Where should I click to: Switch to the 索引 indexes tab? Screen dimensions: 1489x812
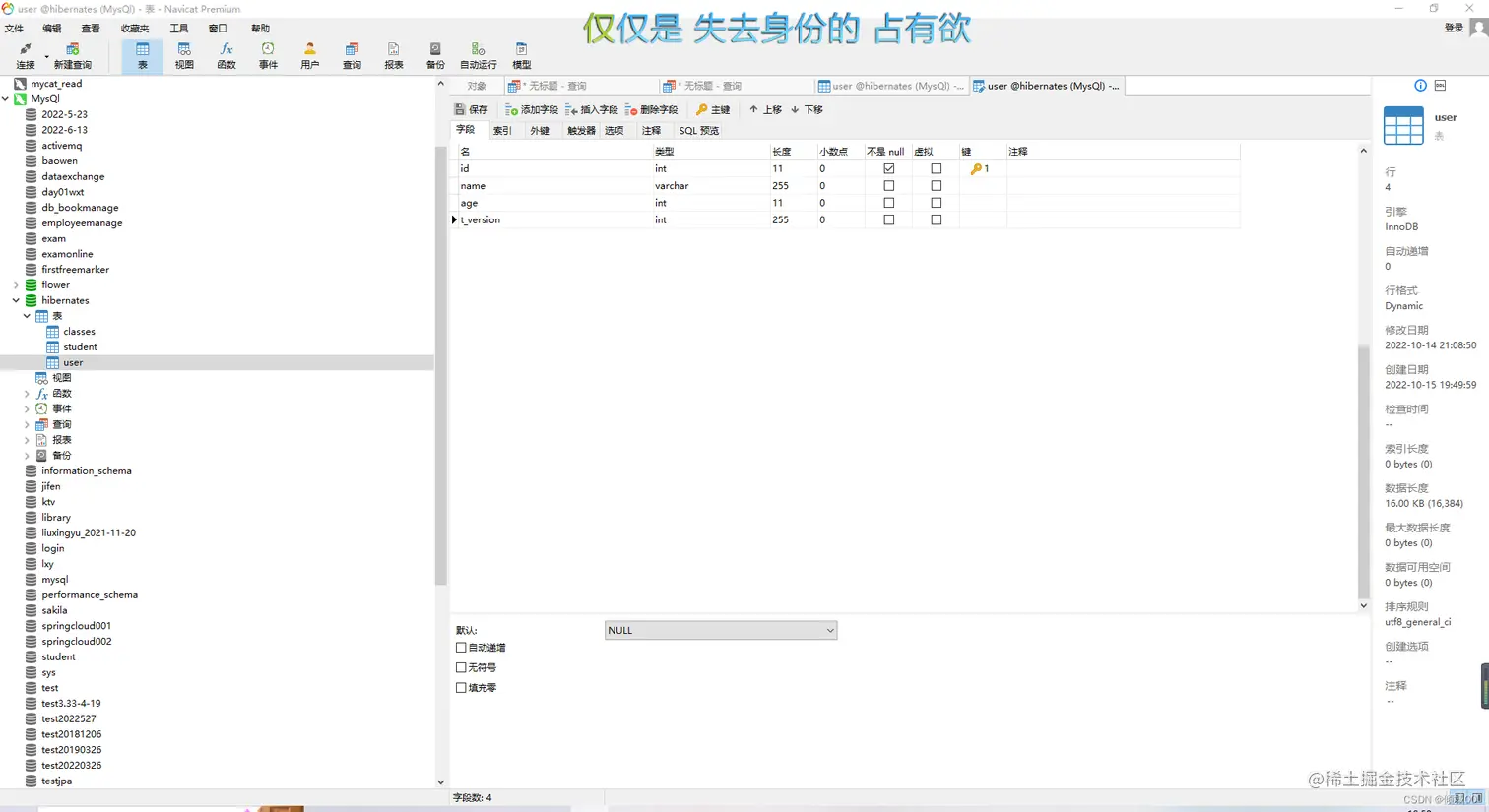502,130
